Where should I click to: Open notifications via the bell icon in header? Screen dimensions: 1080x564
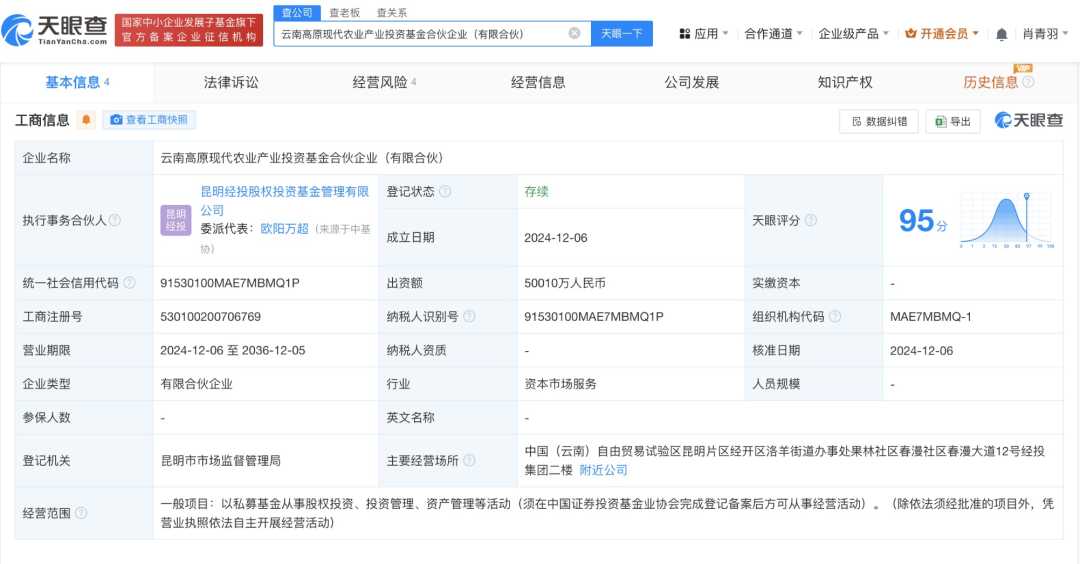coord(1001,34)
